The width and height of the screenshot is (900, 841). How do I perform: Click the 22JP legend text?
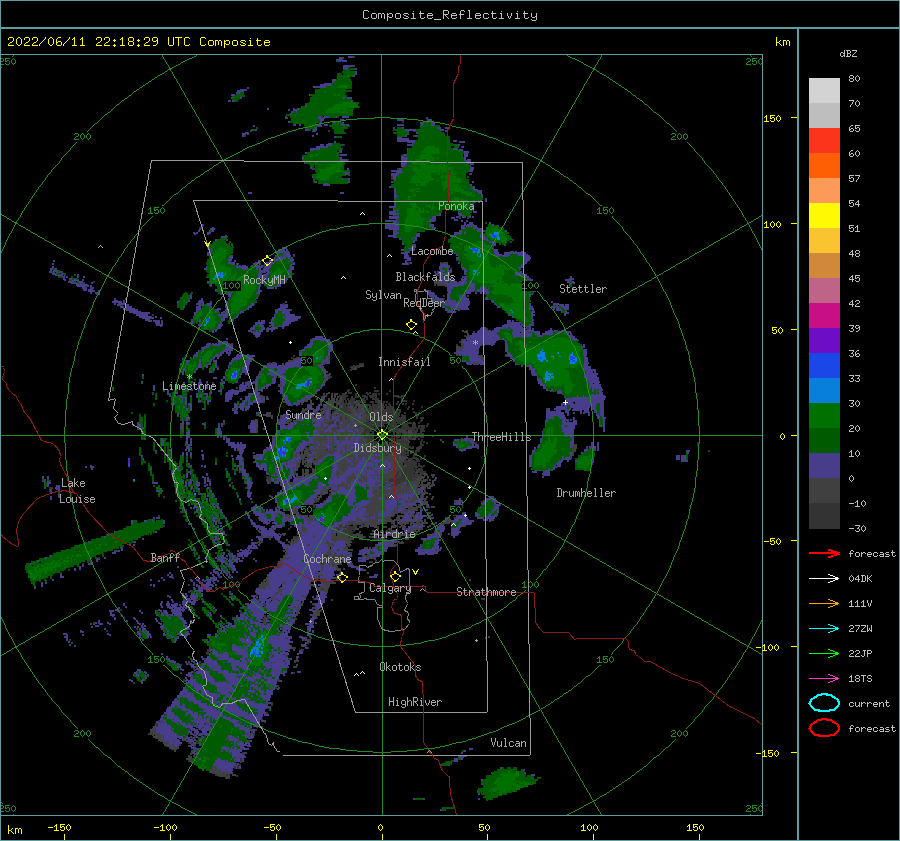click(860, 653)
